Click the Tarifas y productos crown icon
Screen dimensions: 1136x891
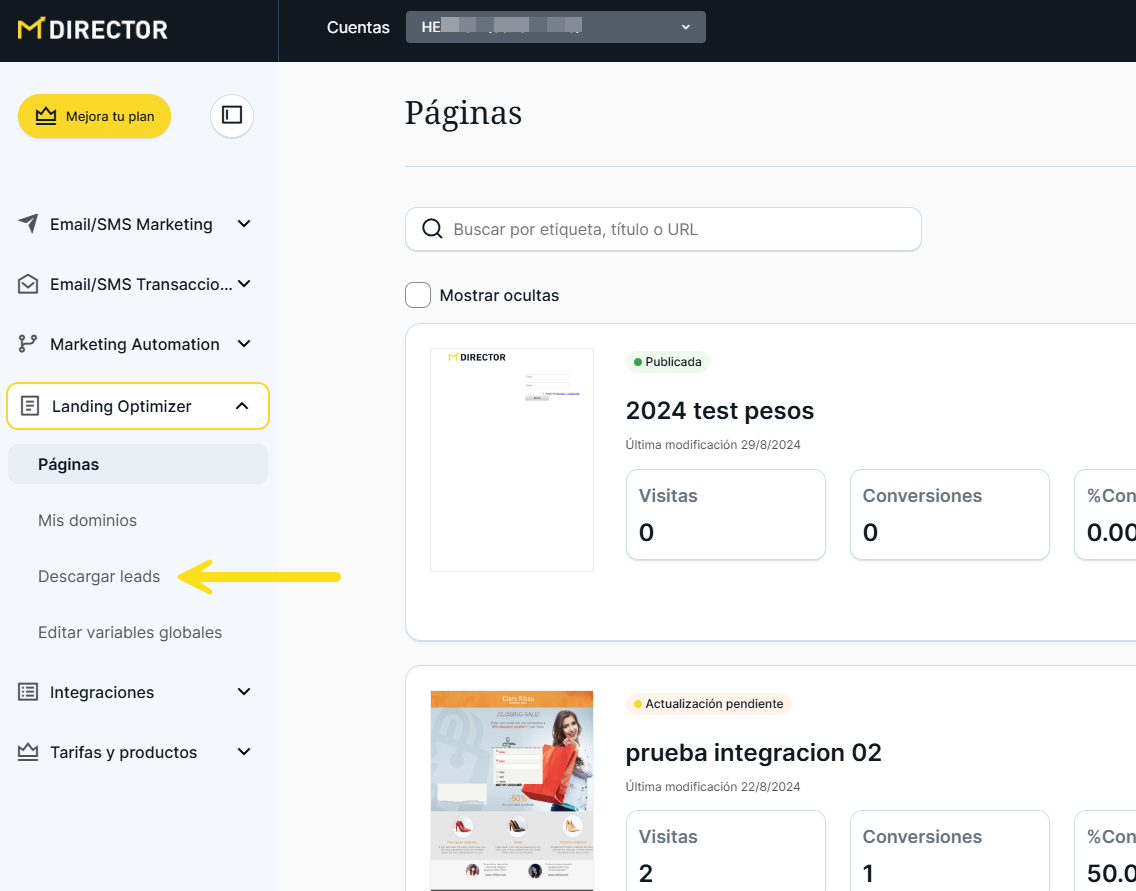(x=28, y=752)
